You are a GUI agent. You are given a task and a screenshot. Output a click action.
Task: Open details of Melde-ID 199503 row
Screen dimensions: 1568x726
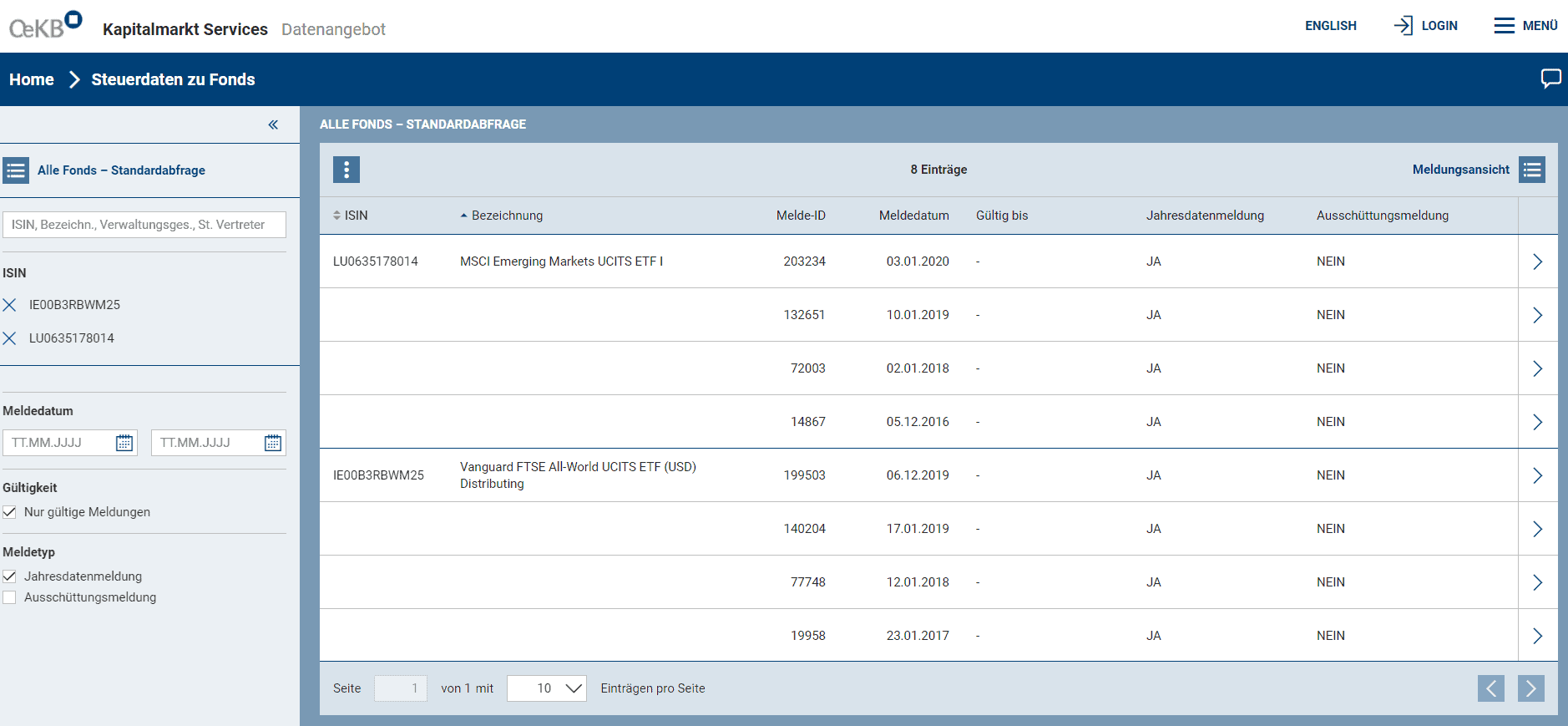1537,475
